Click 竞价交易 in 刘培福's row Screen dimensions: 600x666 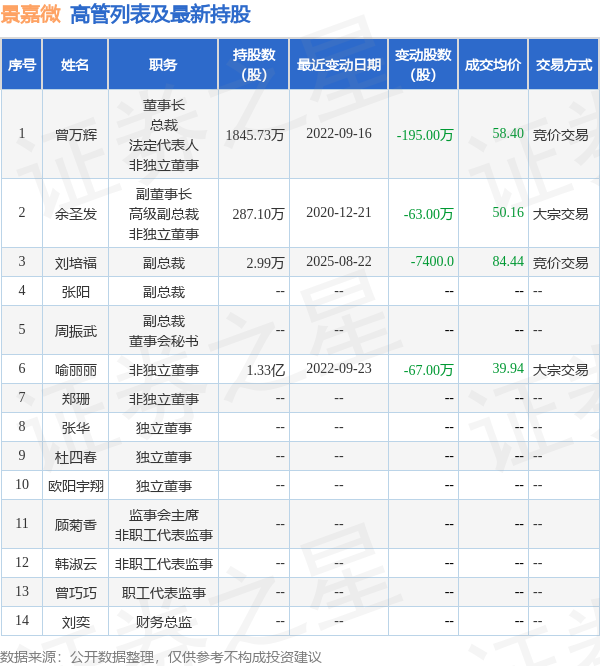[x=561, y=263]
